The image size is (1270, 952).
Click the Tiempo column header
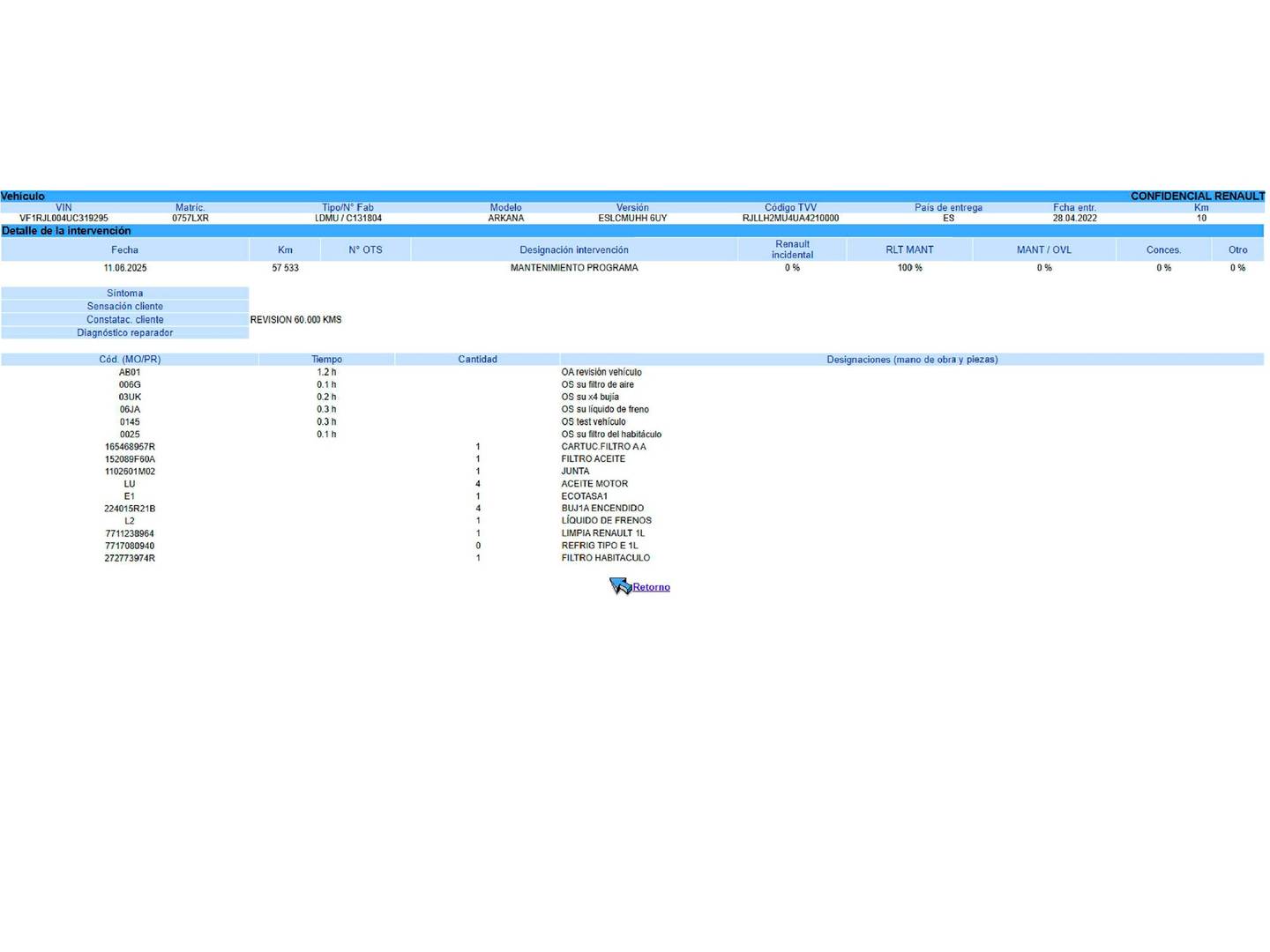pos(327,360)
